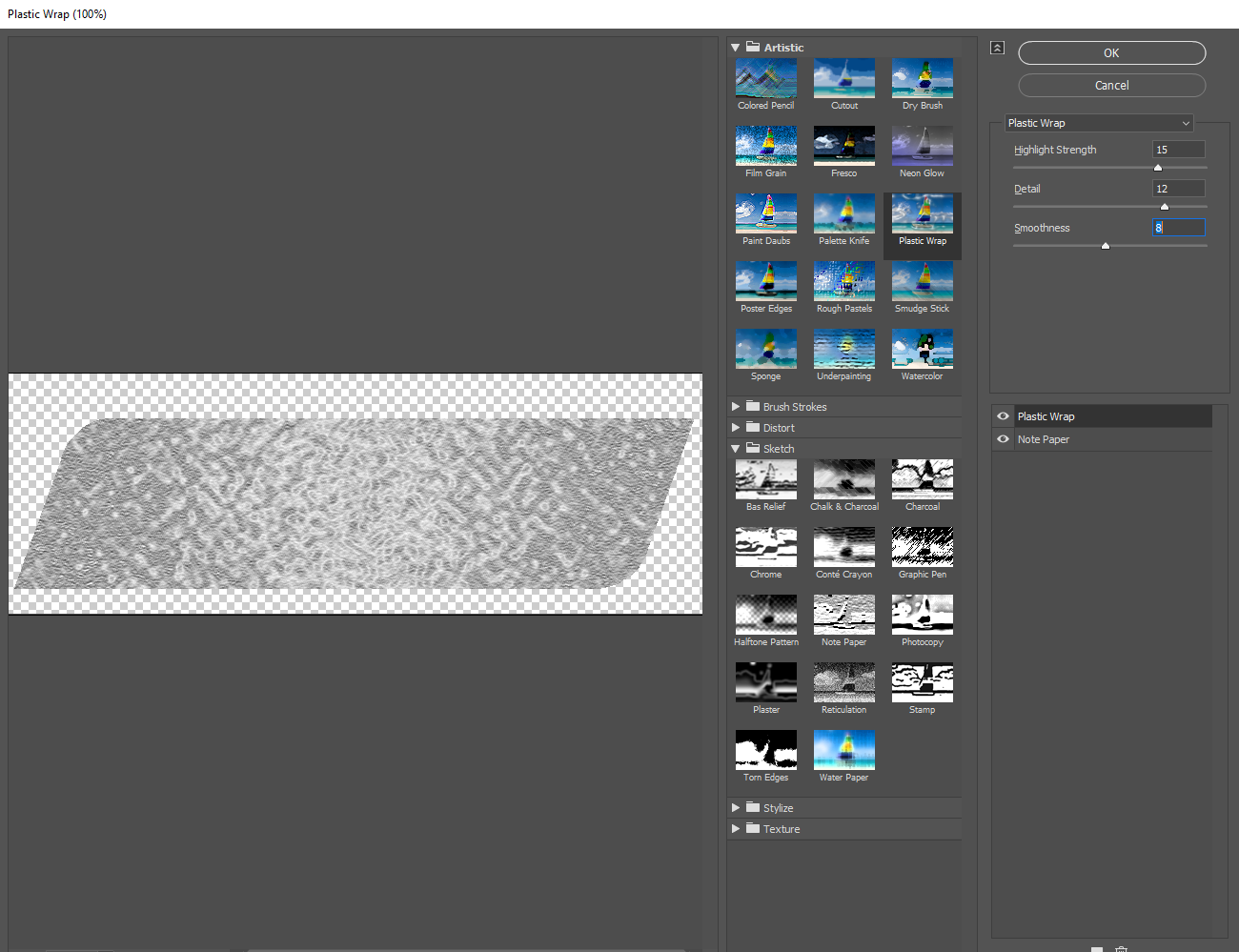Select the Neon Glow filter
The width and height of the screenshot is (1239, 952).
pos(922,145)
